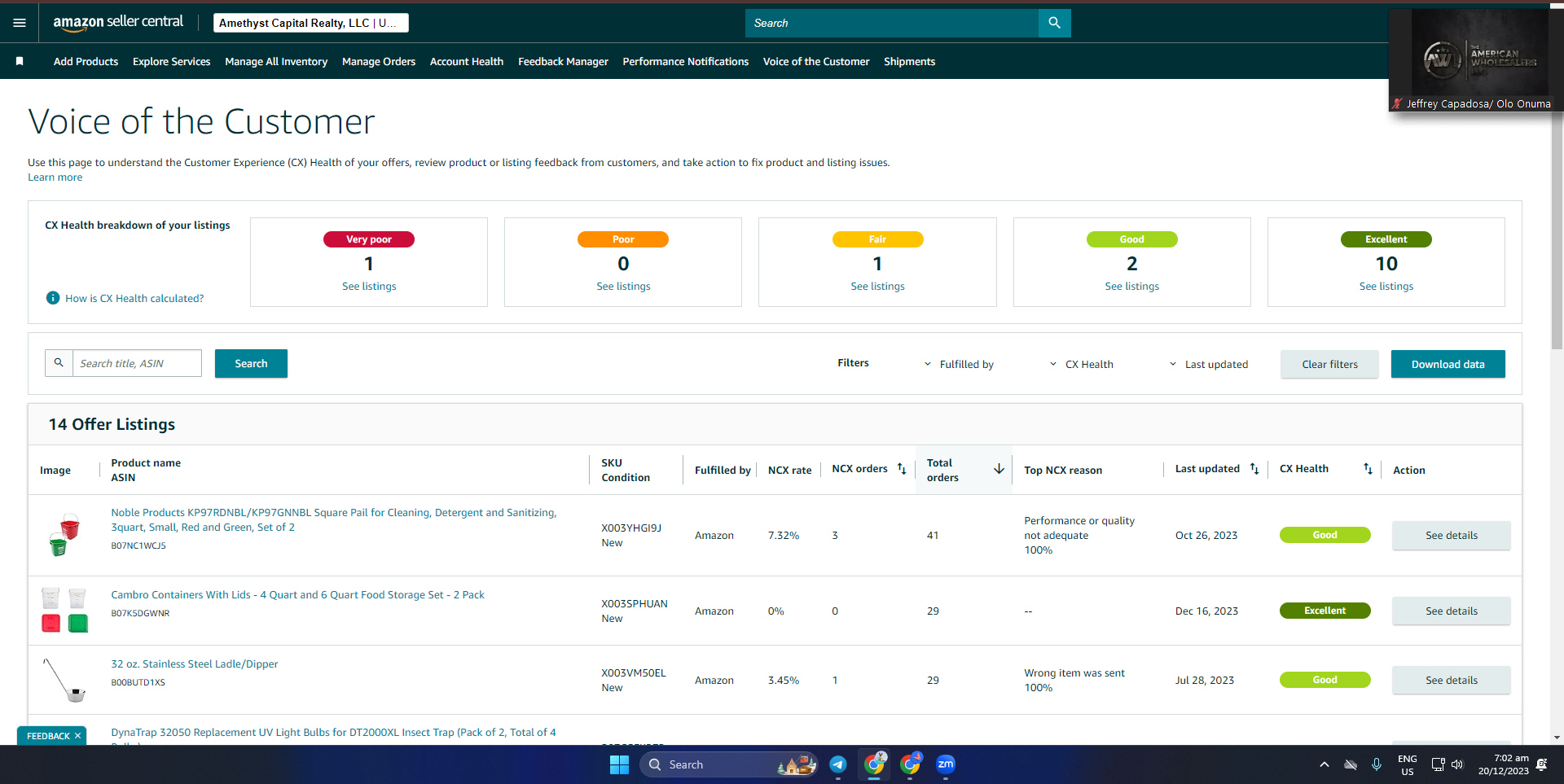The image size is (1564, 784).
Task: Click the volume speaker tray icon
Action: 1457,764
